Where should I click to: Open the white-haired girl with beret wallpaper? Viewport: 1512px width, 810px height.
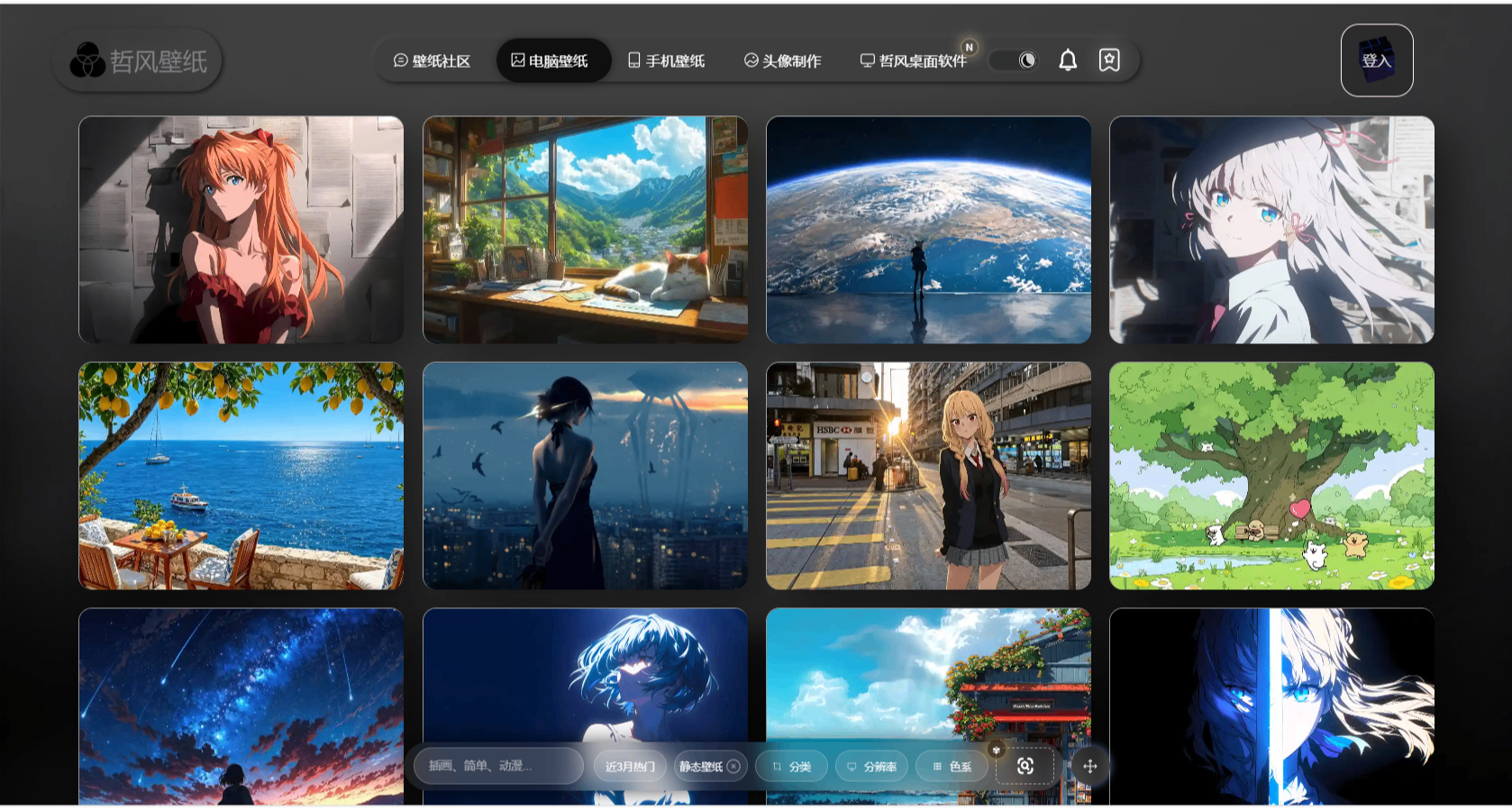(1271, 230)
